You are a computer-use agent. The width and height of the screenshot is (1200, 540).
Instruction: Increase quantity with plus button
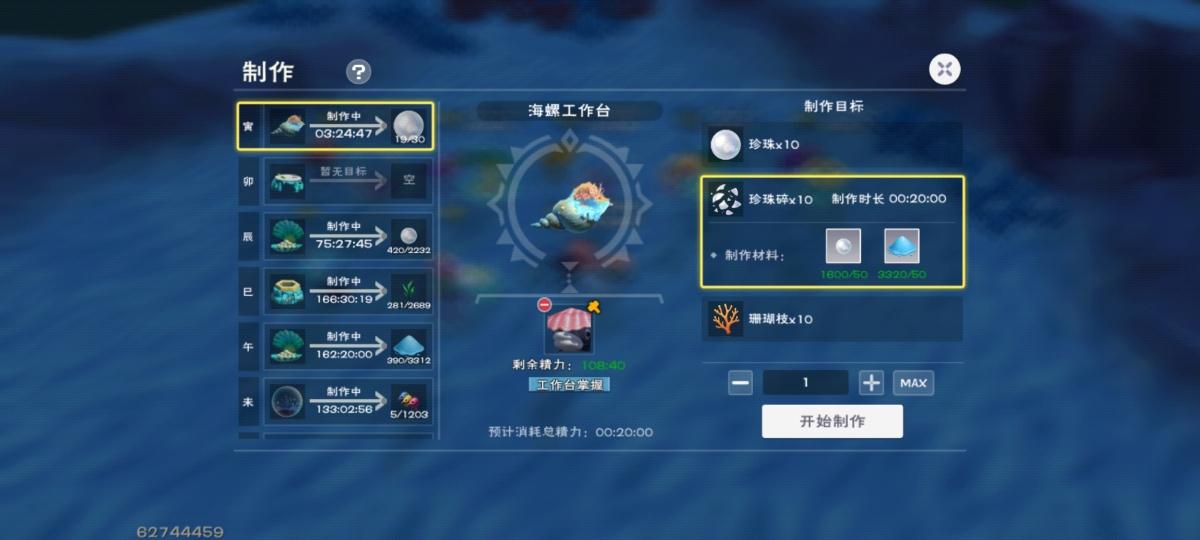871,382
